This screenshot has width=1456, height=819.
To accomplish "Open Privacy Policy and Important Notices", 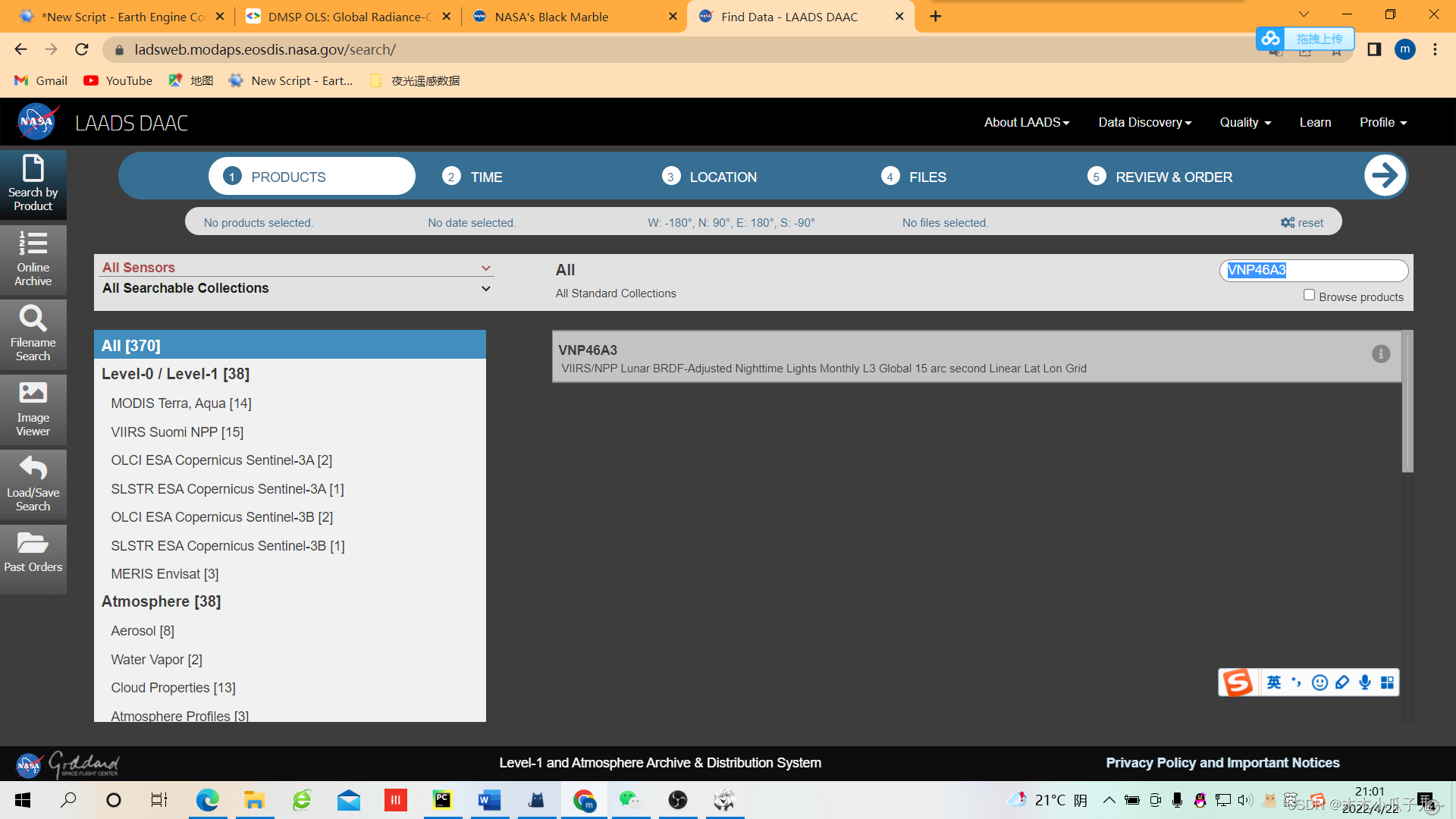I will click(1222, 763).
